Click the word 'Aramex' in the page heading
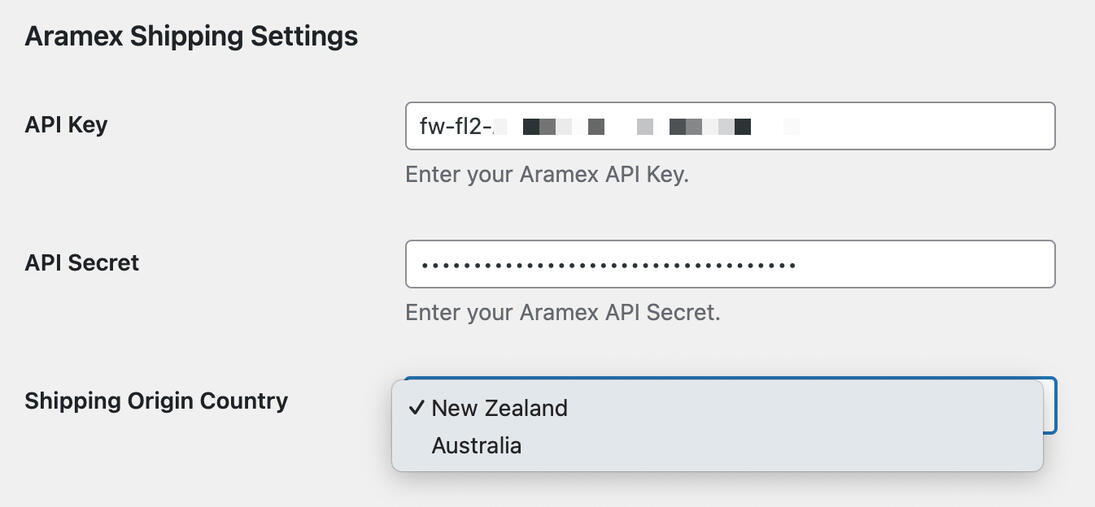Screen dimensions: 1095x507 pyautogui.click(x=73, y=36)
